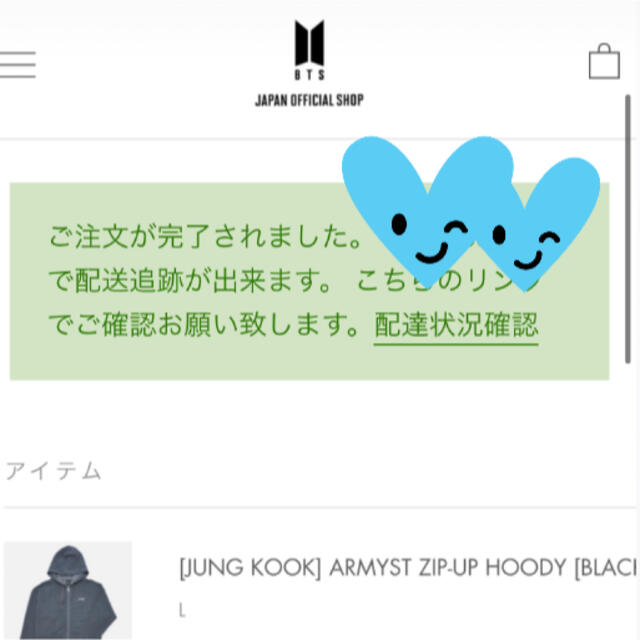640x640 pixels.
Task: Select the JAPAN OFFICIAL SHOP title text
Action: point(309,100)
